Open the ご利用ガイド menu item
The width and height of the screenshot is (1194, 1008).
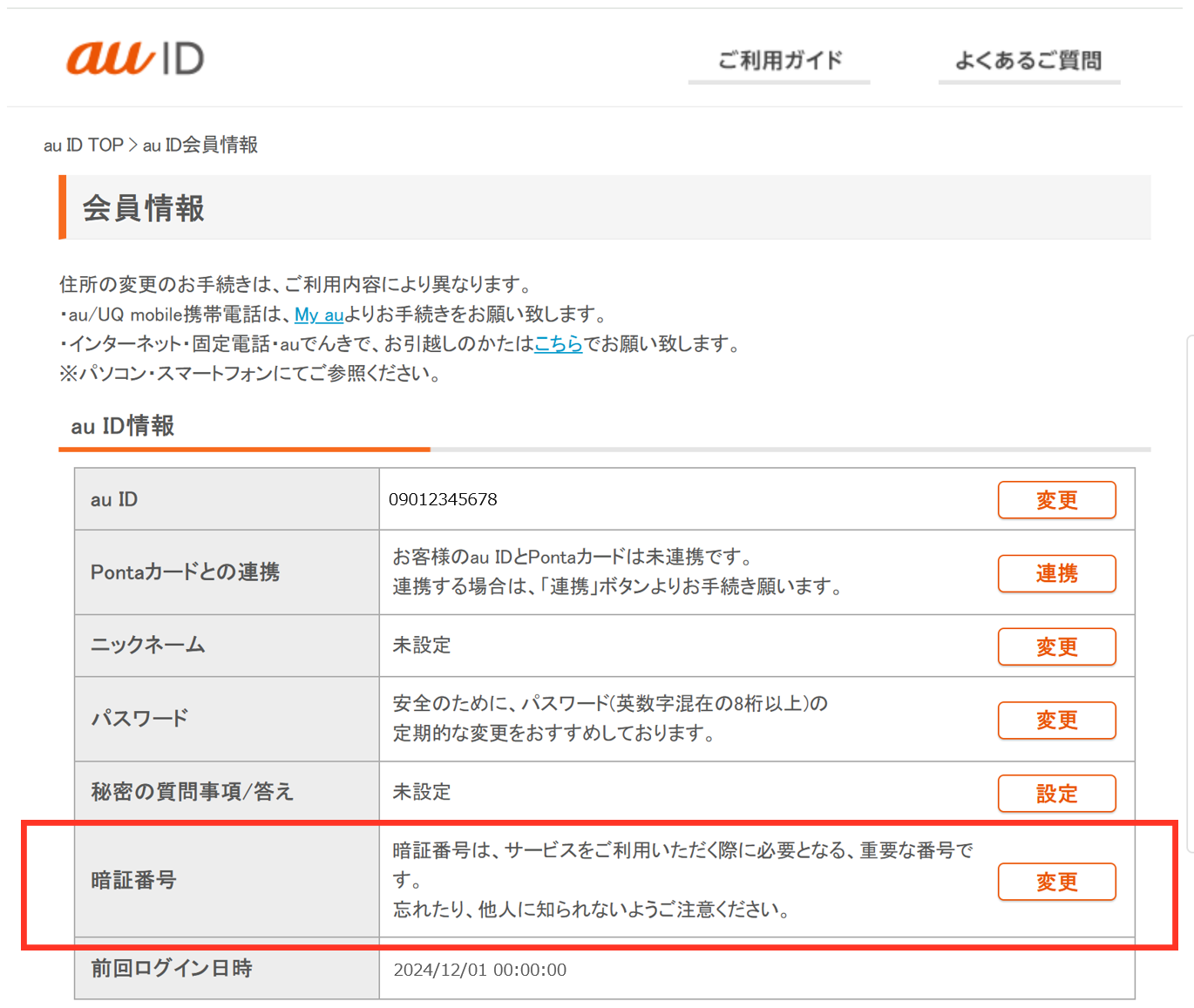pos(779,60)
